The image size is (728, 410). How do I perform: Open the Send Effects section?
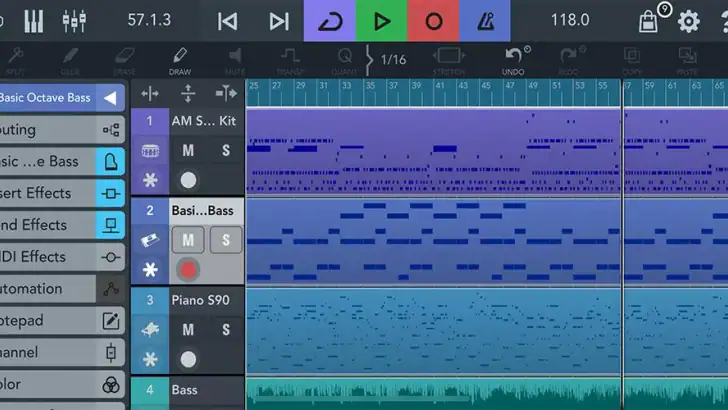point(62,225)
